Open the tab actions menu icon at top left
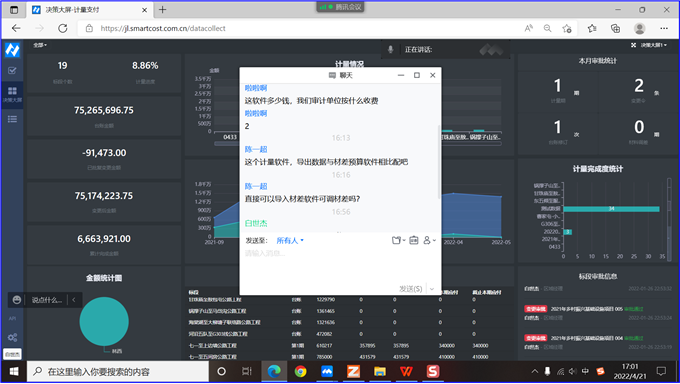This screenshot has width=680, height=384. pos(14,10)
